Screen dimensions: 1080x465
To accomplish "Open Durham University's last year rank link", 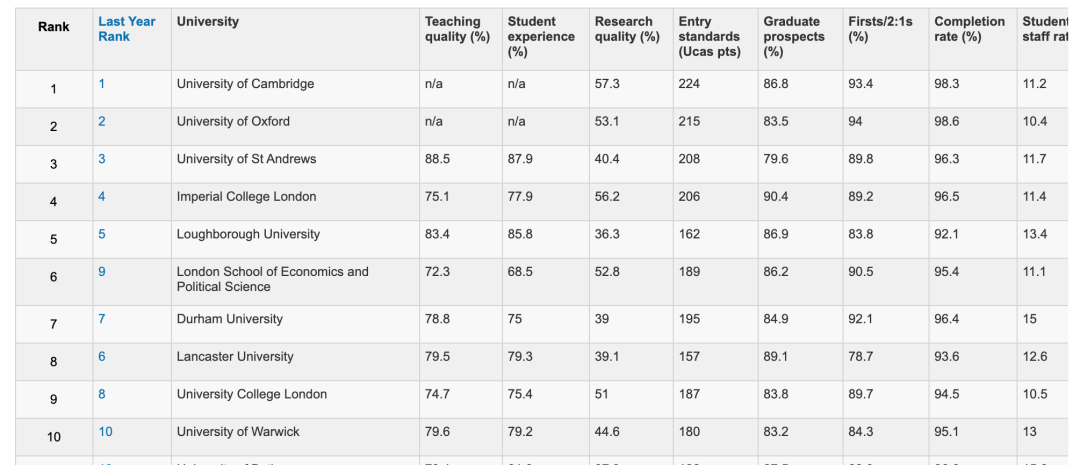I will click(102, 319).
